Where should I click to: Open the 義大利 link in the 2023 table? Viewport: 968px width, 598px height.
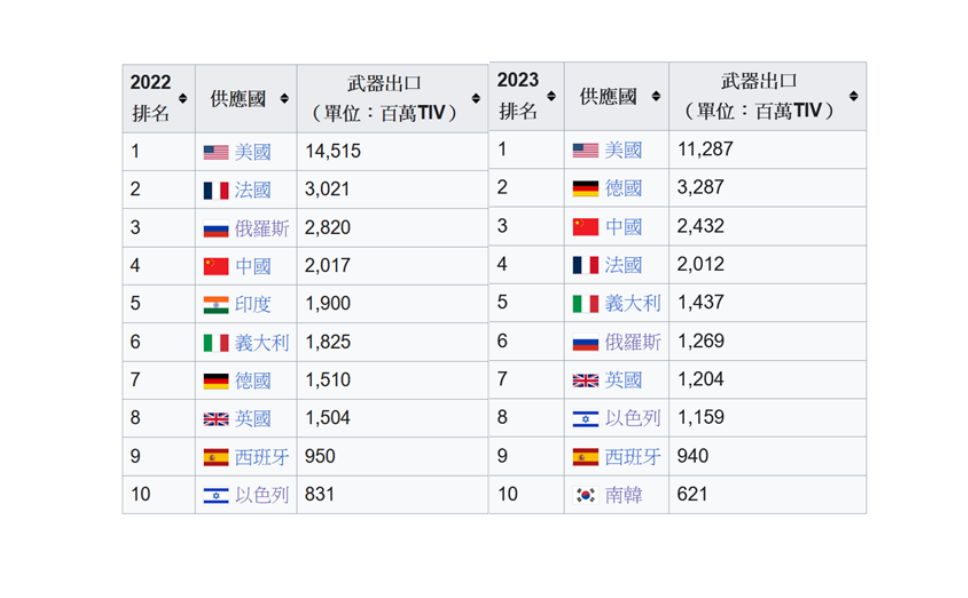tap(632, 303)
